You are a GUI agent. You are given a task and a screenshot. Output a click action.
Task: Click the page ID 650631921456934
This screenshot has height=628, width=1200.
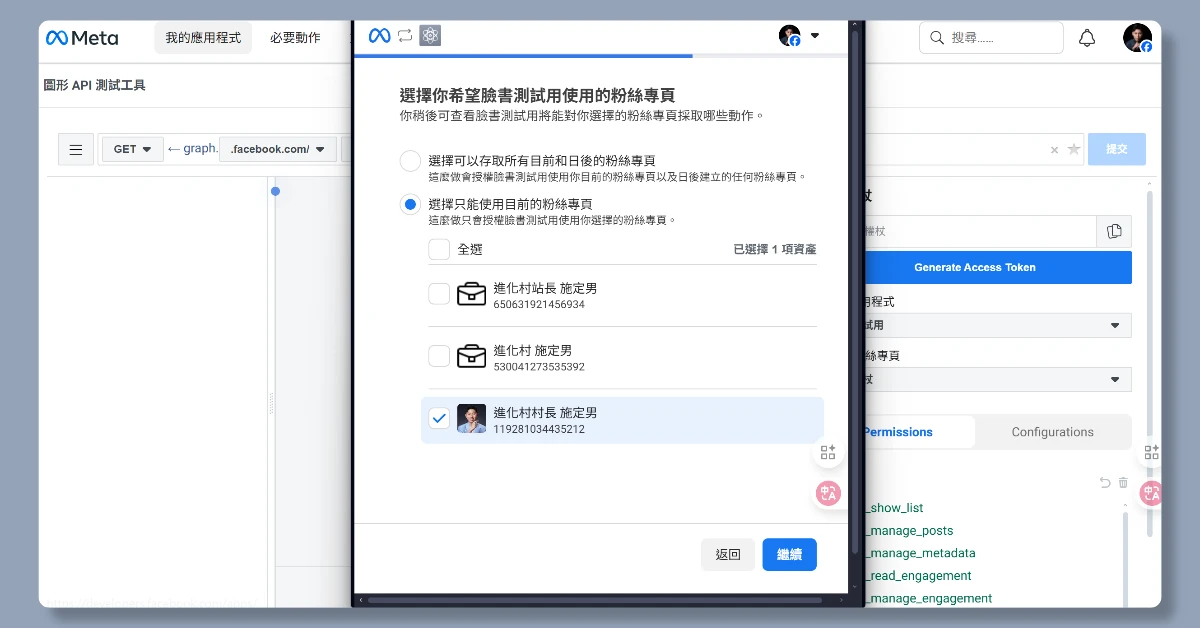(x=539, y=304)
